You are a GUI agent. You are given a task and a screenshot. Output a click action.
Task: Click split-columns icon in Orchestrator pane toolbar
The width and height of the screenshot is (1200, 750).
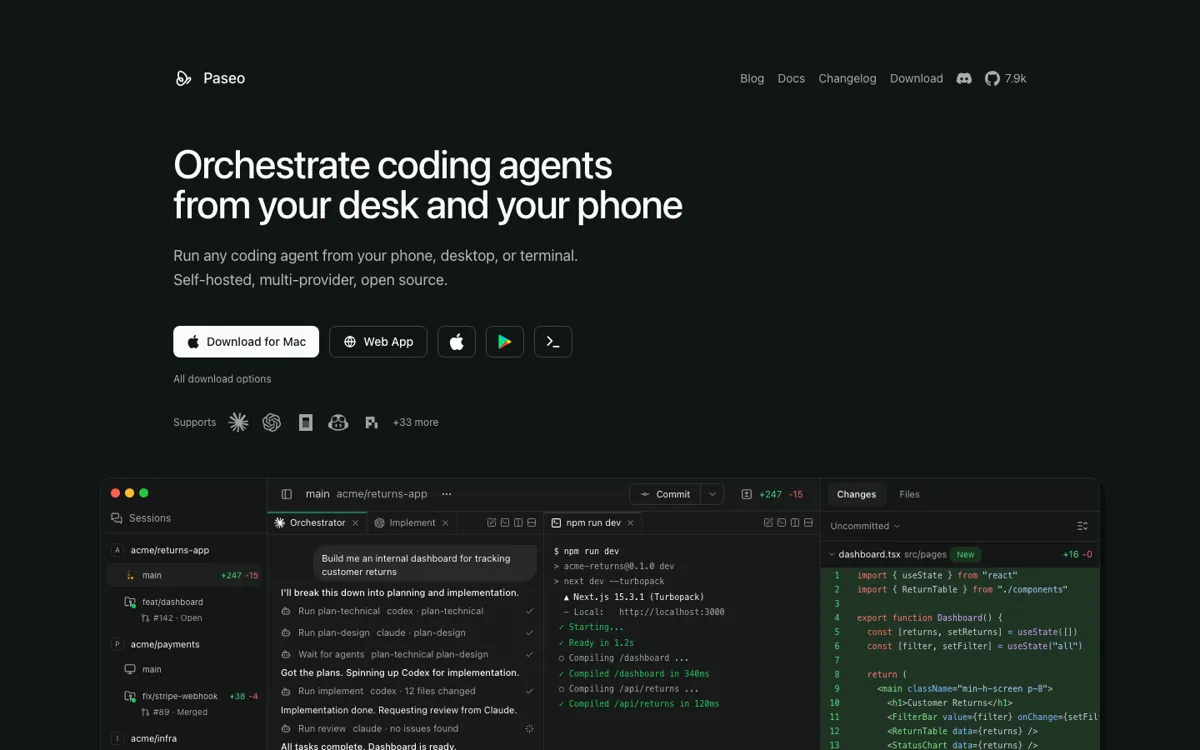coord(518,523)
